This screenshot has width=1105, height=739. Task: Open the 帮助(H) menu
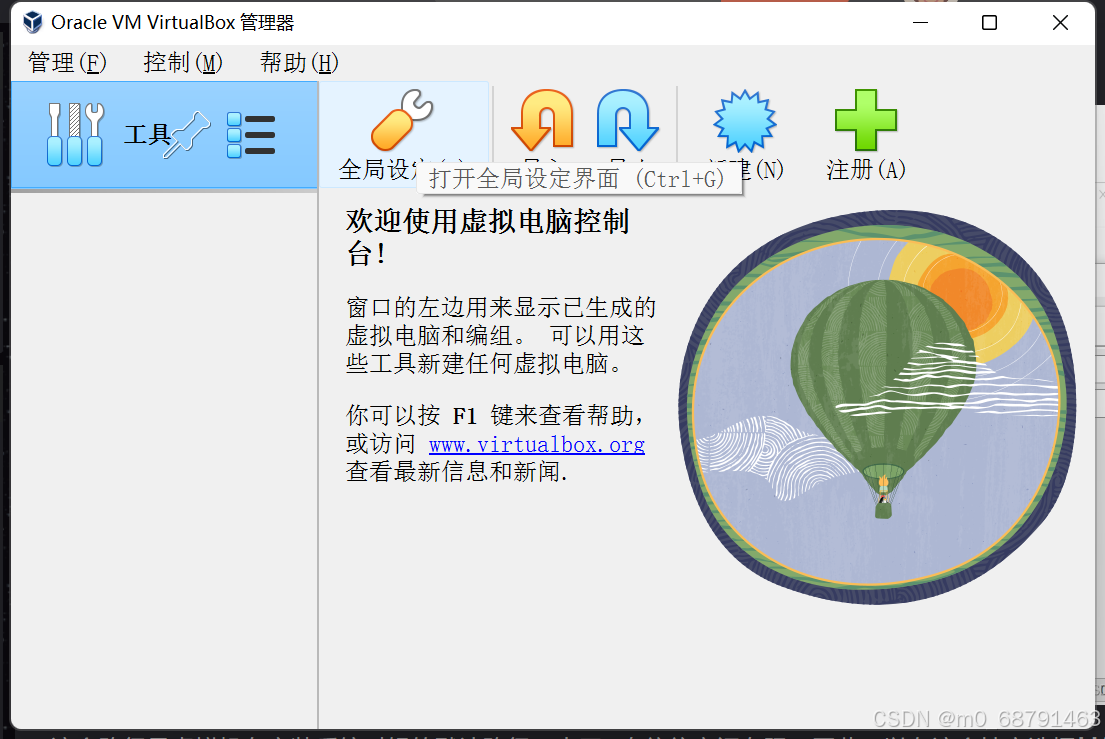[x=300, y=63]
